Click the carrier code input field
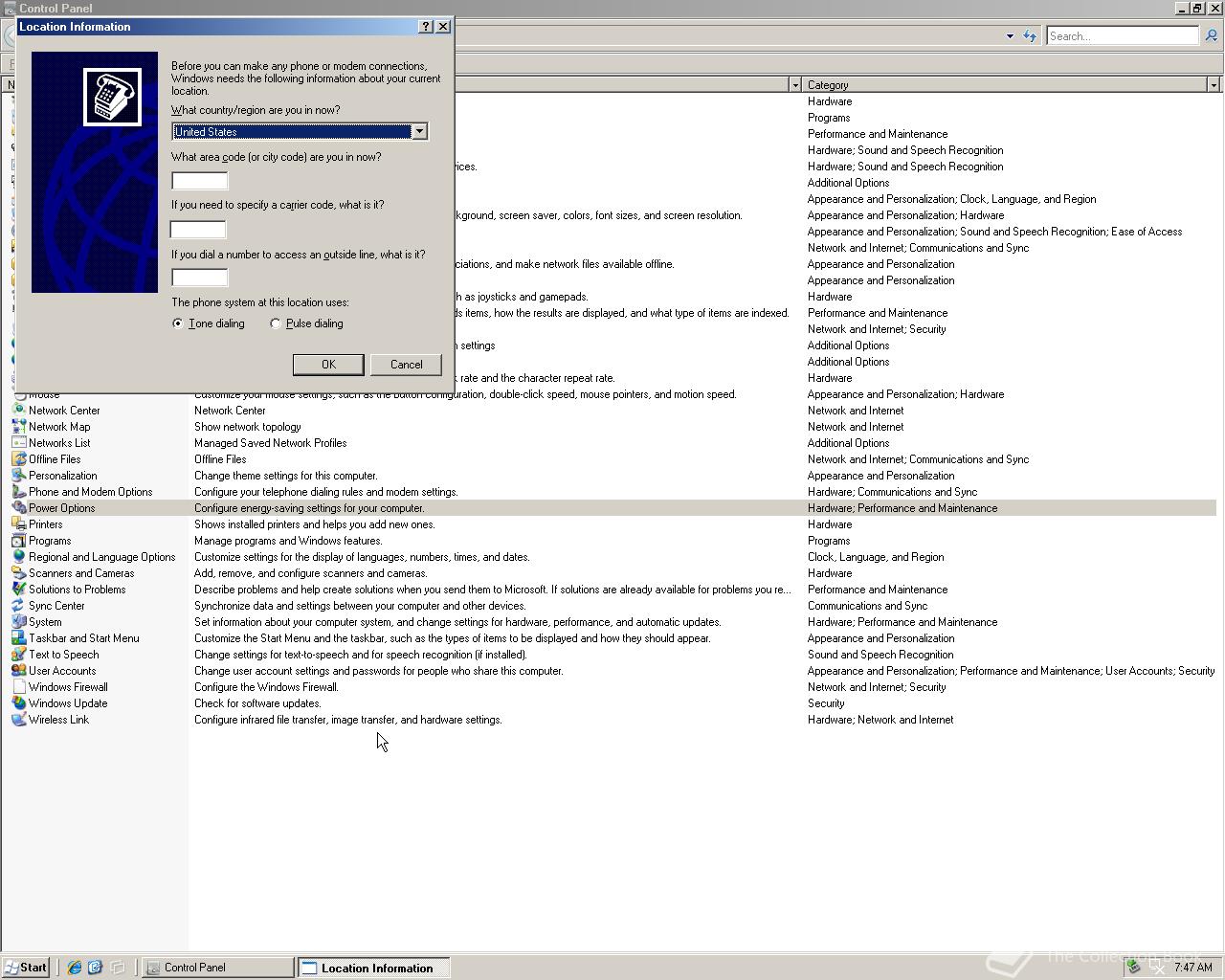This screenshot has height=980, width=1225. tap(198, 230)
